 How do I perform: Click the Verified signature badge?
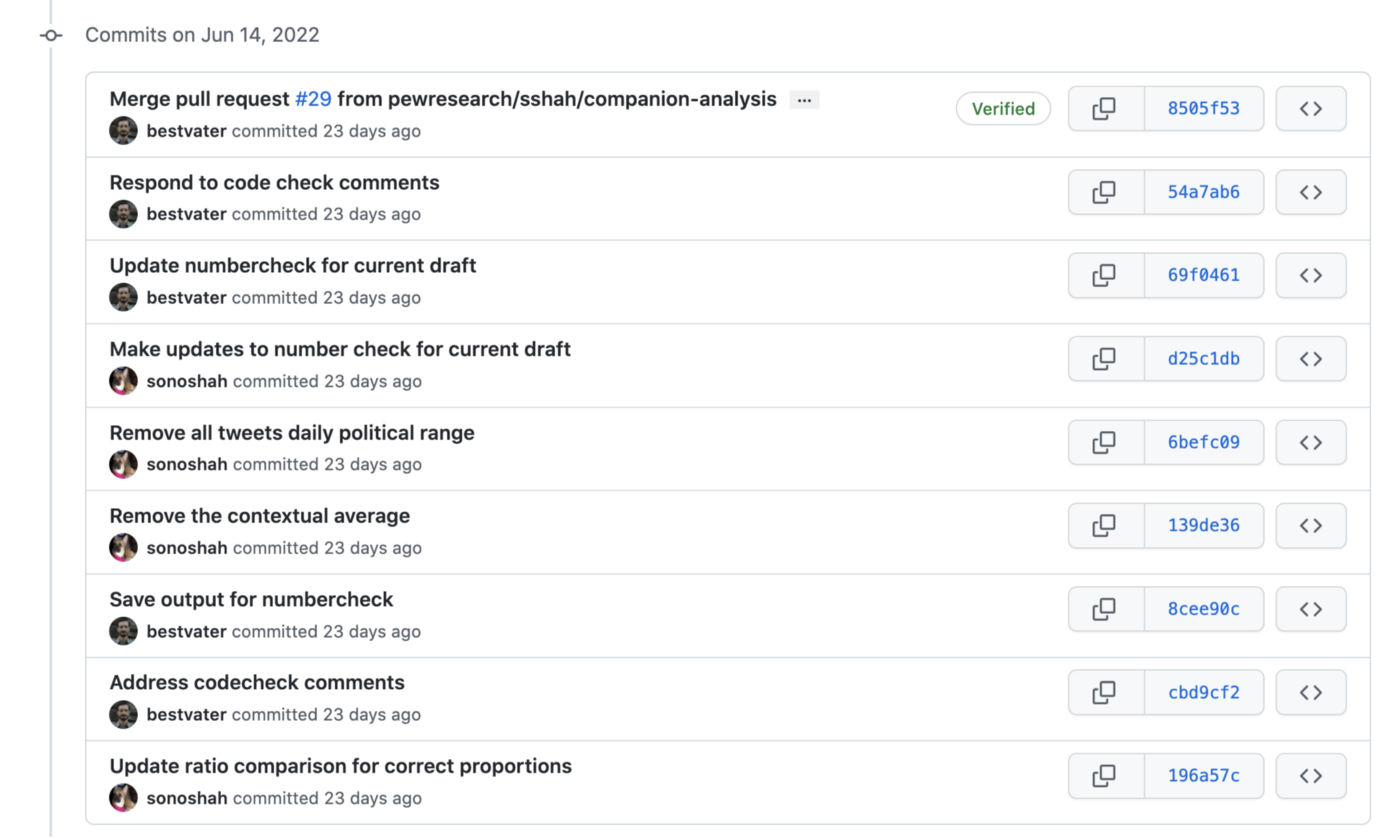pos(1003,108)
